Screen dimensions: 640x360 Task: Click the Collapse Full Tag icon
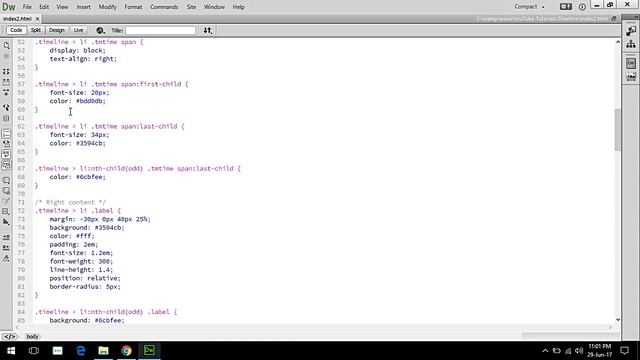pos(6,71)
